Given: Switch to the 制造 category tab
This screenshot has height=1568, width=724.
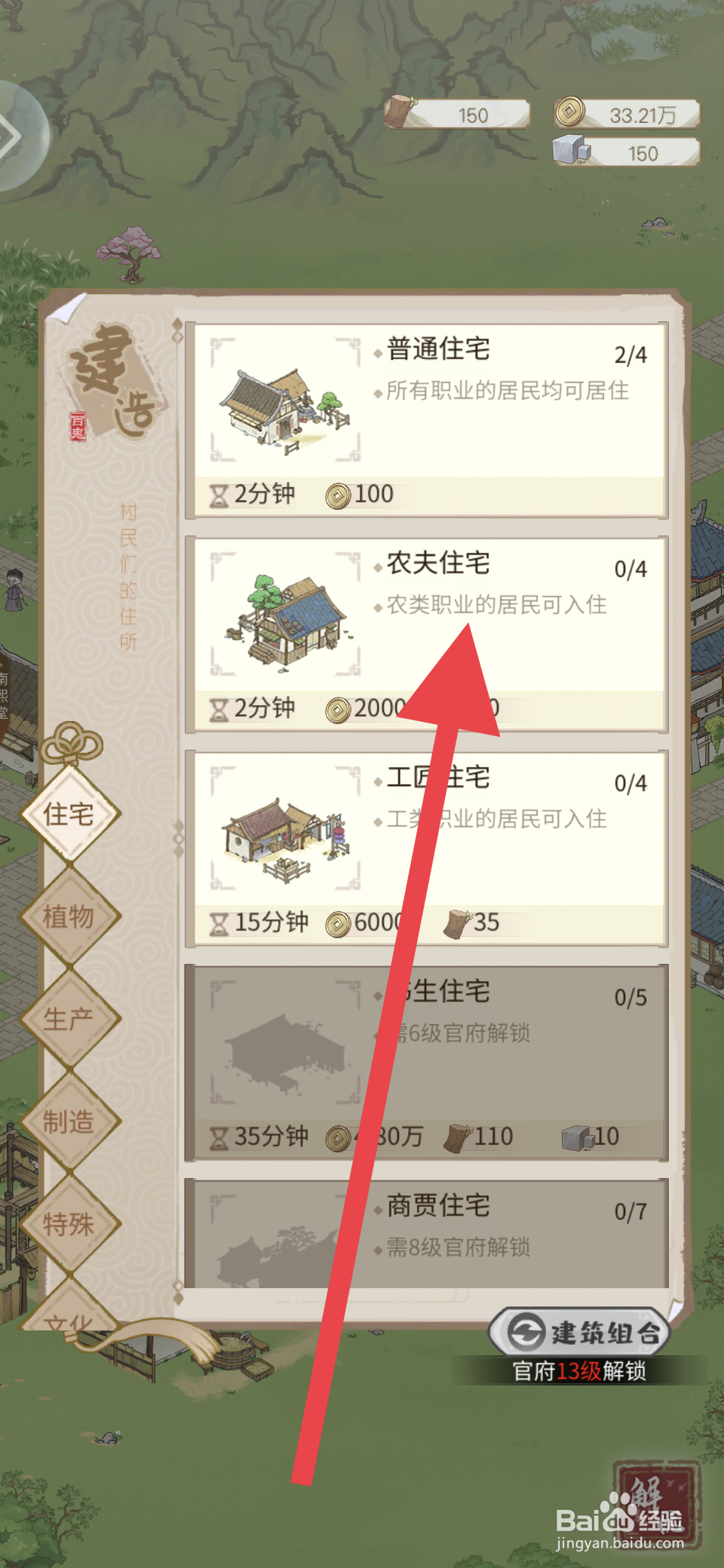Looking at the screenshot, I should (x=69, y=1122).
